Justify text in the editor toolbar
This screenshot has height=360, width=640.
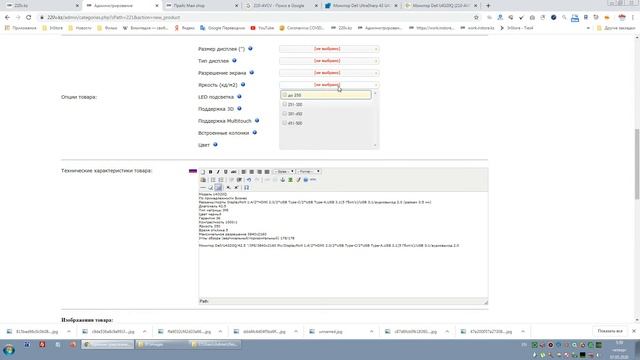pos(267,172)
